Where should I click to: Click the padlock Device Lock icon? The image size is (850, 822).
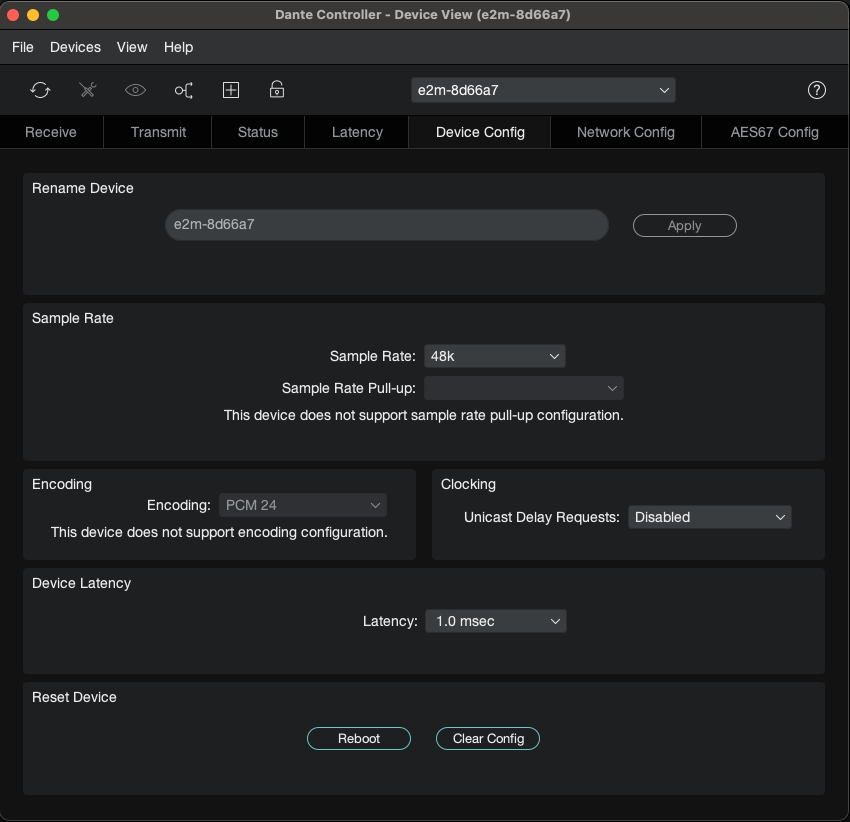(x=277, y=89)
